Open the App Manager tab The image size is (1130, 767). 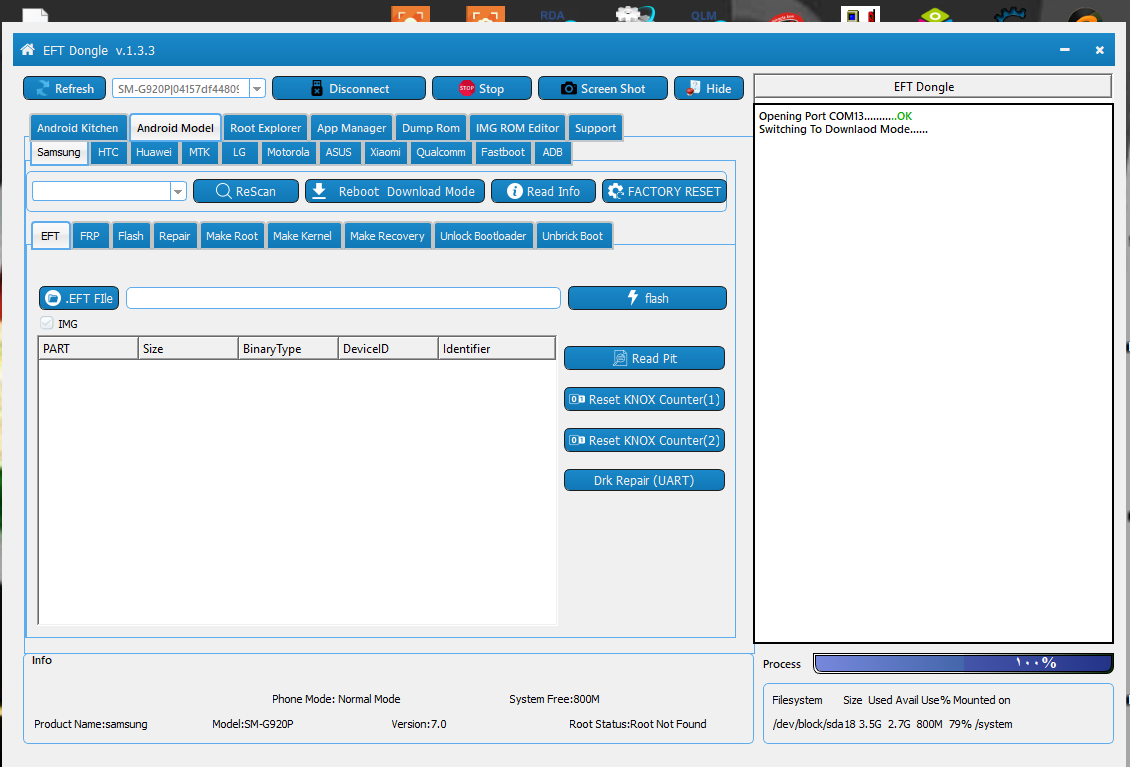point(352,128)
